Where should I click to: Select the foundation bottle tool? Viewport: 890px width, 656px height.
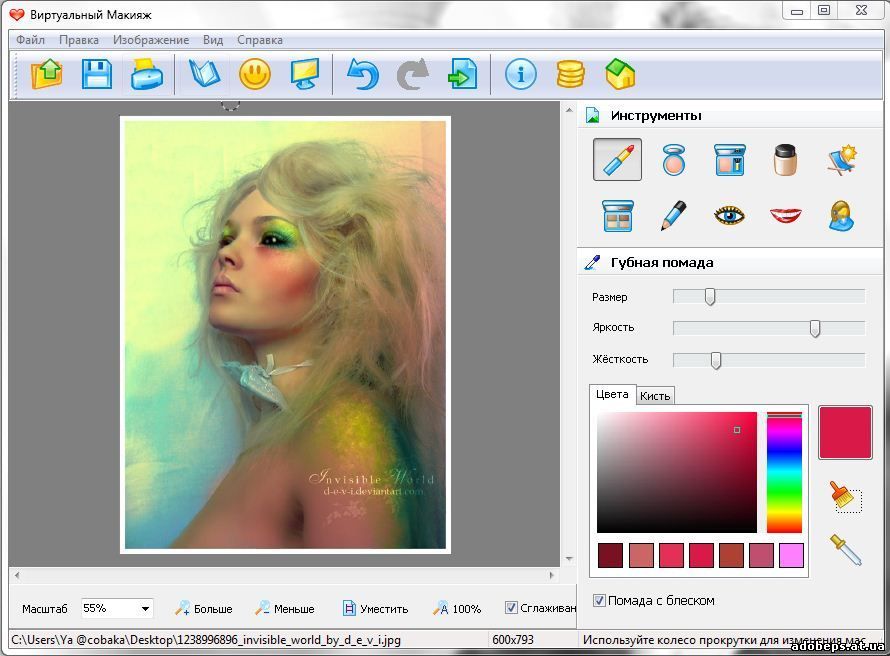coord(786,159)
